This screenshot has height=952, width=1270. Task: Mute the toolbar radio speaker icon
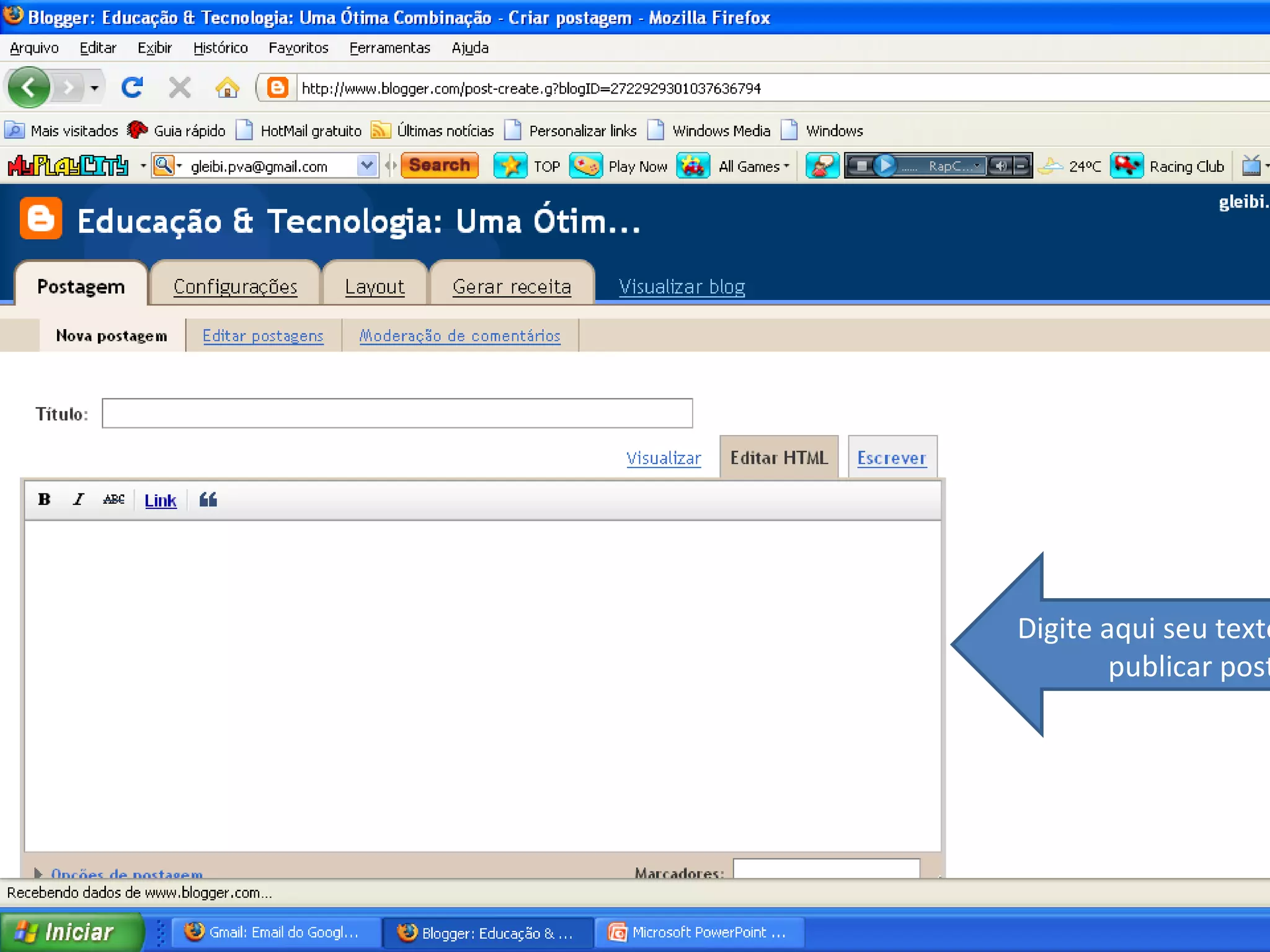(1000, 165)
